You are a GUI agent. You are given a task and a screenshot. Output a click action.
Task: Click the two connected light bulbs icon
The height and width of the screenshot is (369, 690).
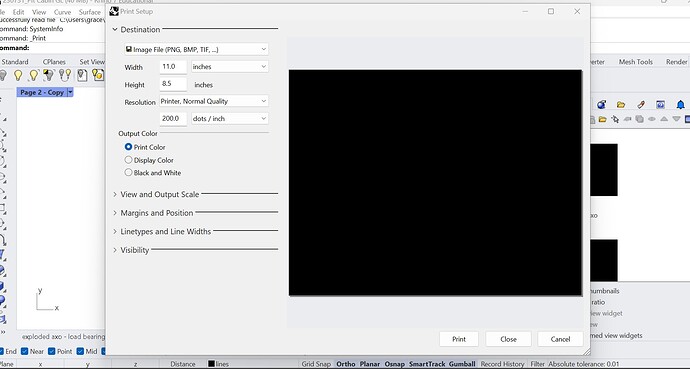[65, 75]
